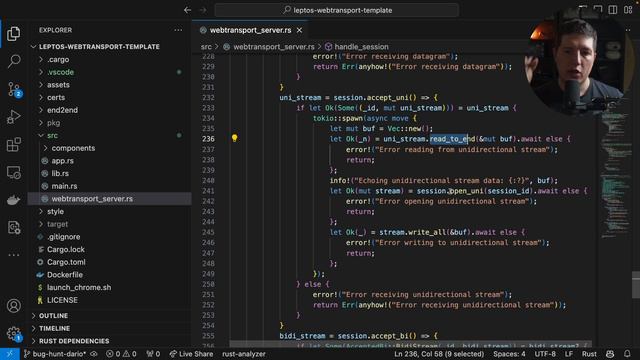Switch to webtransport_server.rs editor tab
Screen dimensions: 640x360
click(251, 30)
